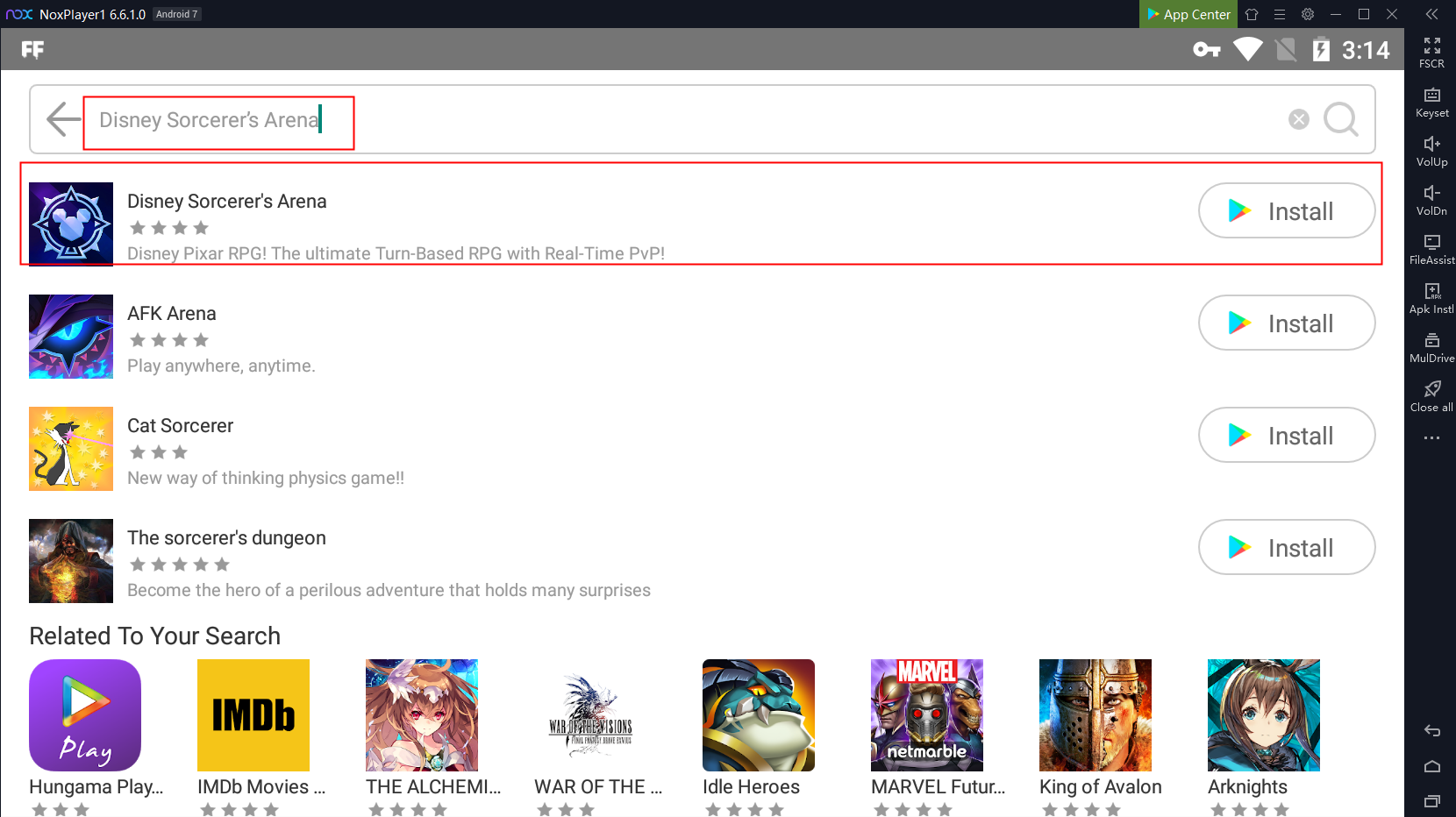Open the Nox title bar hamburger menu
Viewport: 1456px width, 817px height.
click(x=1280, y=14)
